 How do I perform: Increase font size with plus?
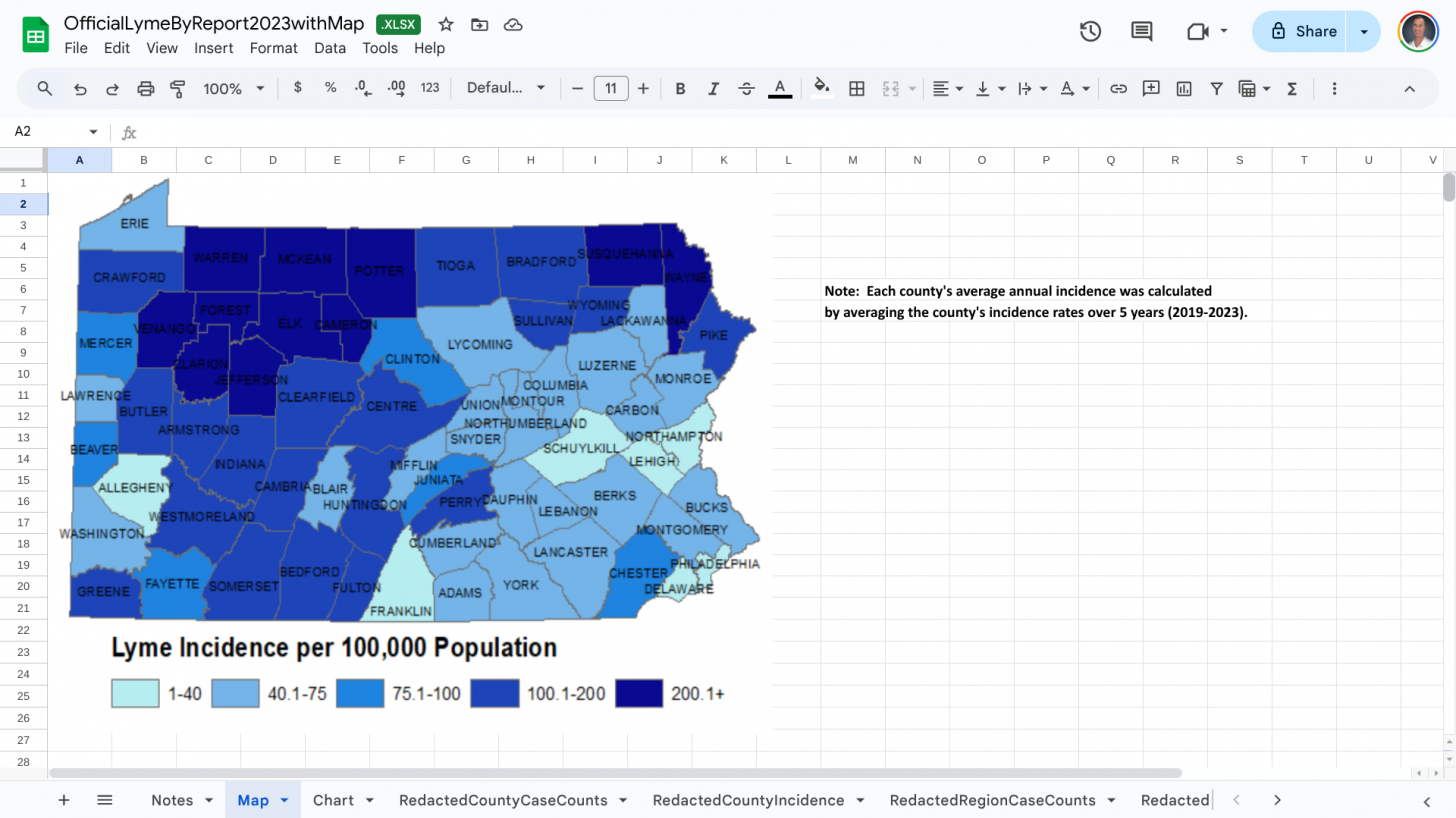(x=643, y=88)
